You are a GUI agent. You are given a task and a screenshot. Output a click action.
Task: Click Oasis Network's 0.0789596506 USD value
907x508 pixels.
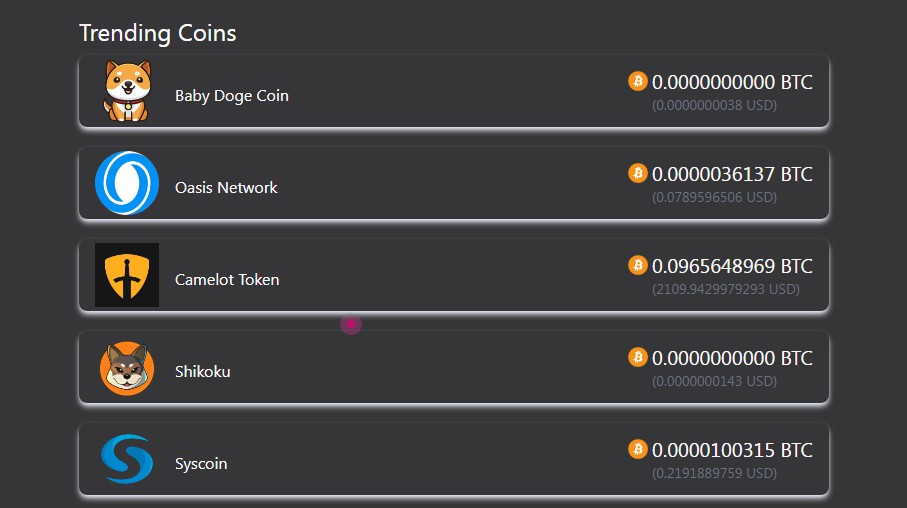pos(714,198)
